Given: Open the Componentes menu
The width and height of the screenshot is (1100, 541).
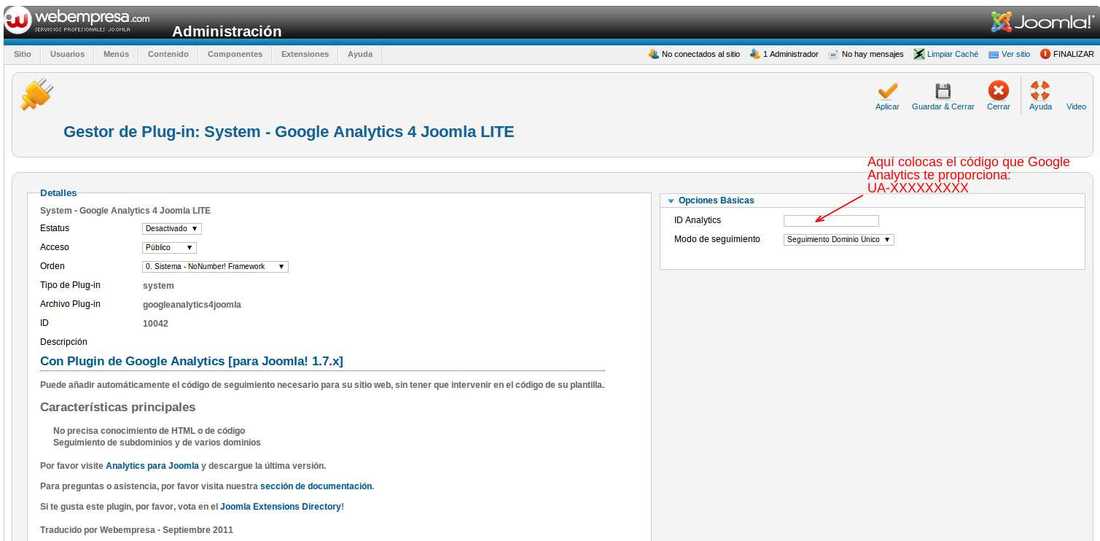Looking at the screenshot, I should coord(235,54).
